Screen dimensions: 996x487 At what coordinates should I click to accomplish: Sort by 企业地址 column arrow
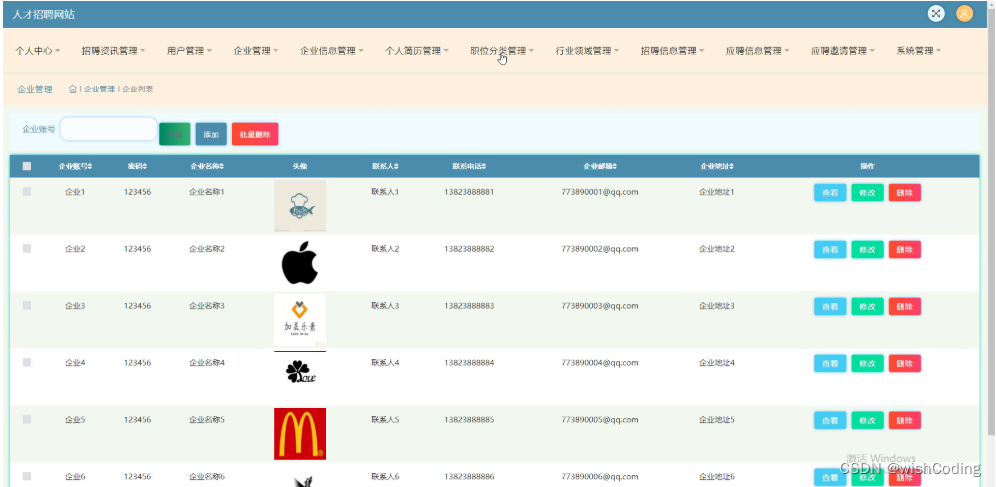(x=732, y=166)
